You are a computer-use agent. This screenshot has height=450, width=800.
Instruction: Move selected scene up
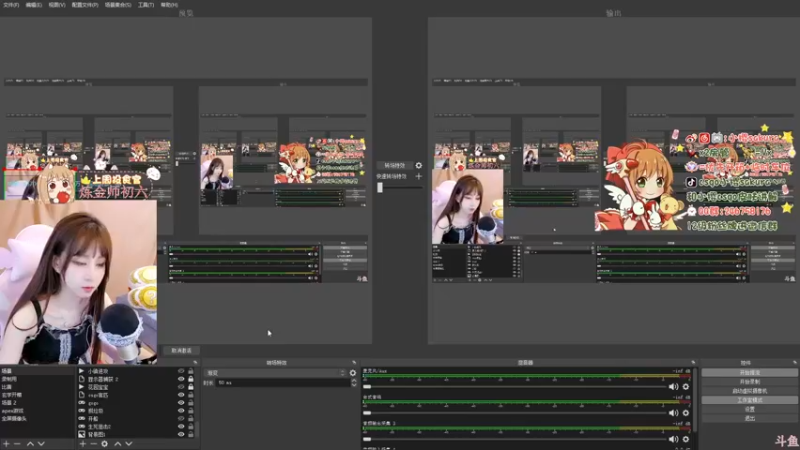[x=30, y=444]
